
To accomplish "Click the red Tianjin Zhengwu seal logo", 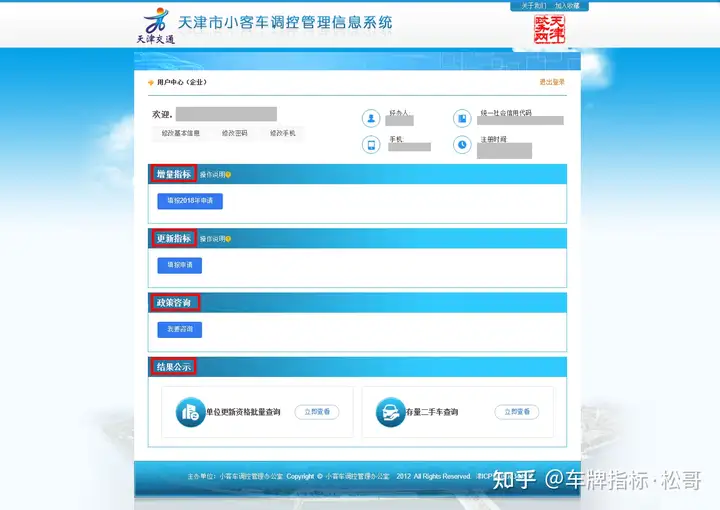I will [549, 29].
